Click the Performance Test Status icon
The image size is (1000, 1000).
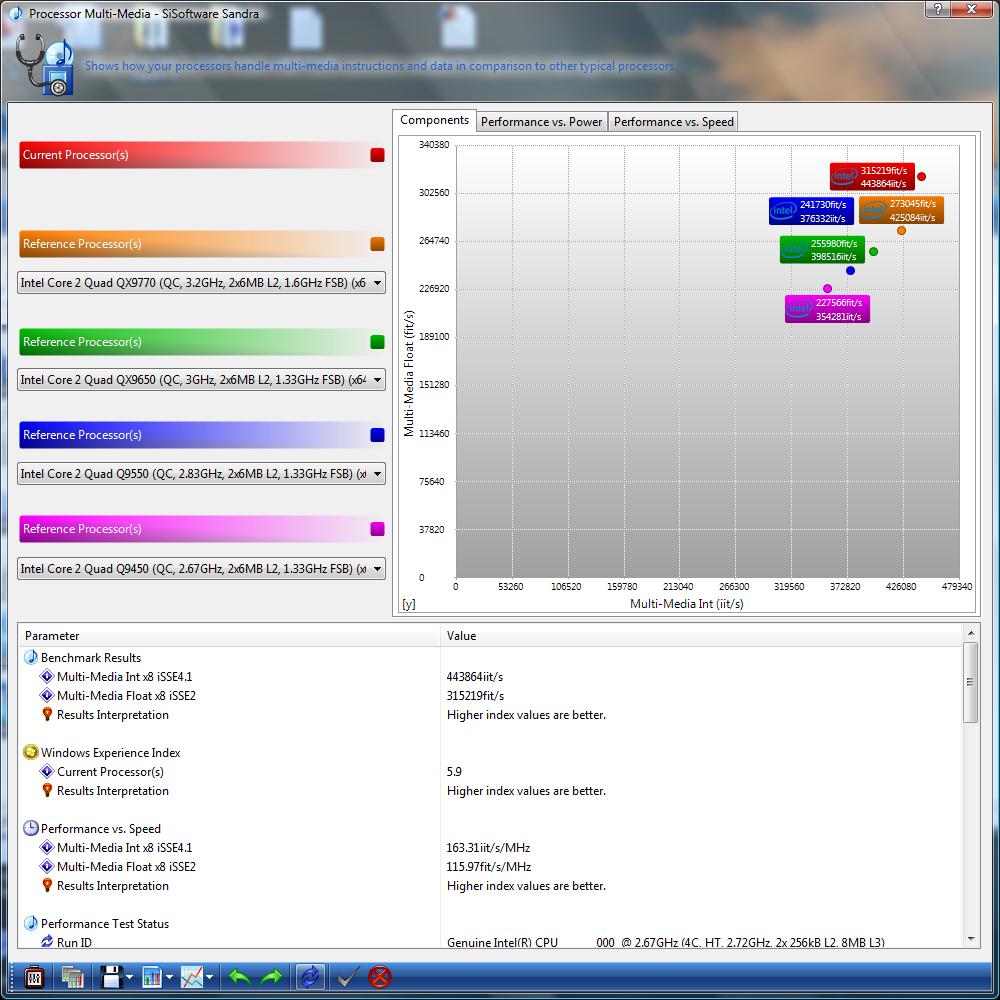pyautogui.click(x=31, y=923)
